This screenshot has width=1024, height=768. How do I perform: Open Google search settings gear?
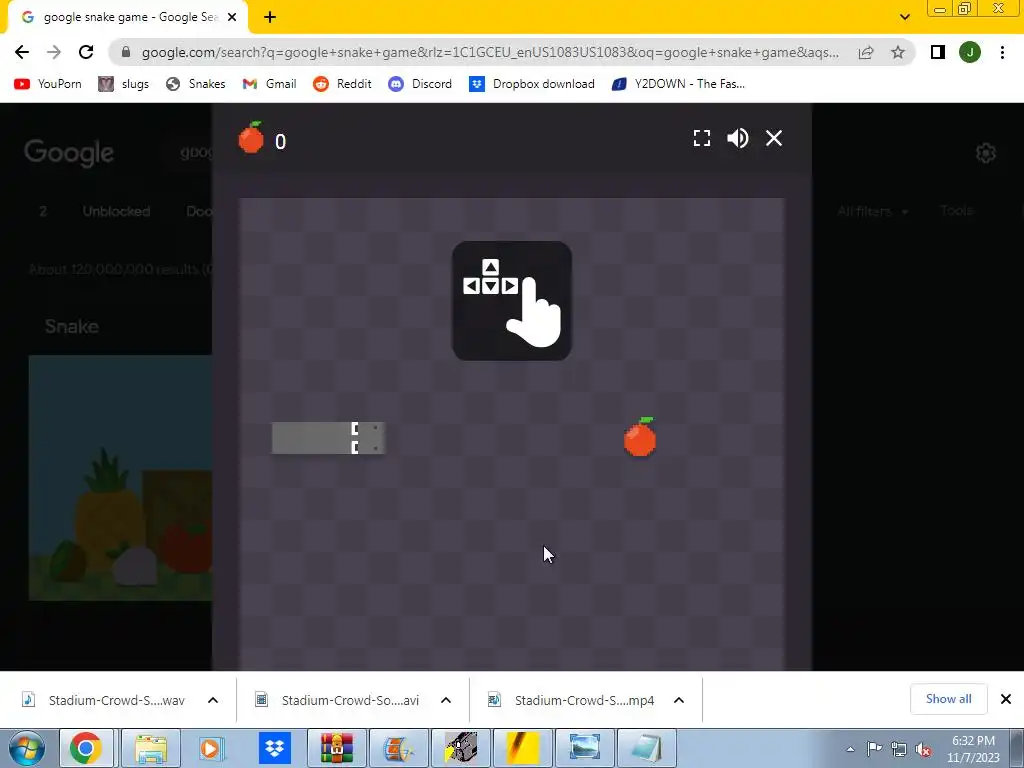coord(985,153)
